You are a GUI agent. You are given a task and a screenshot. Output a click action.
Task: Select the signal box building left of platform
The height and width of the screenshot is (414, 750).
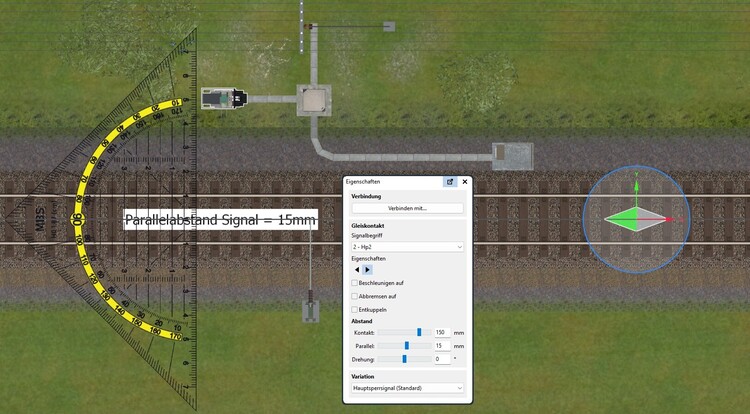point(224,98)
